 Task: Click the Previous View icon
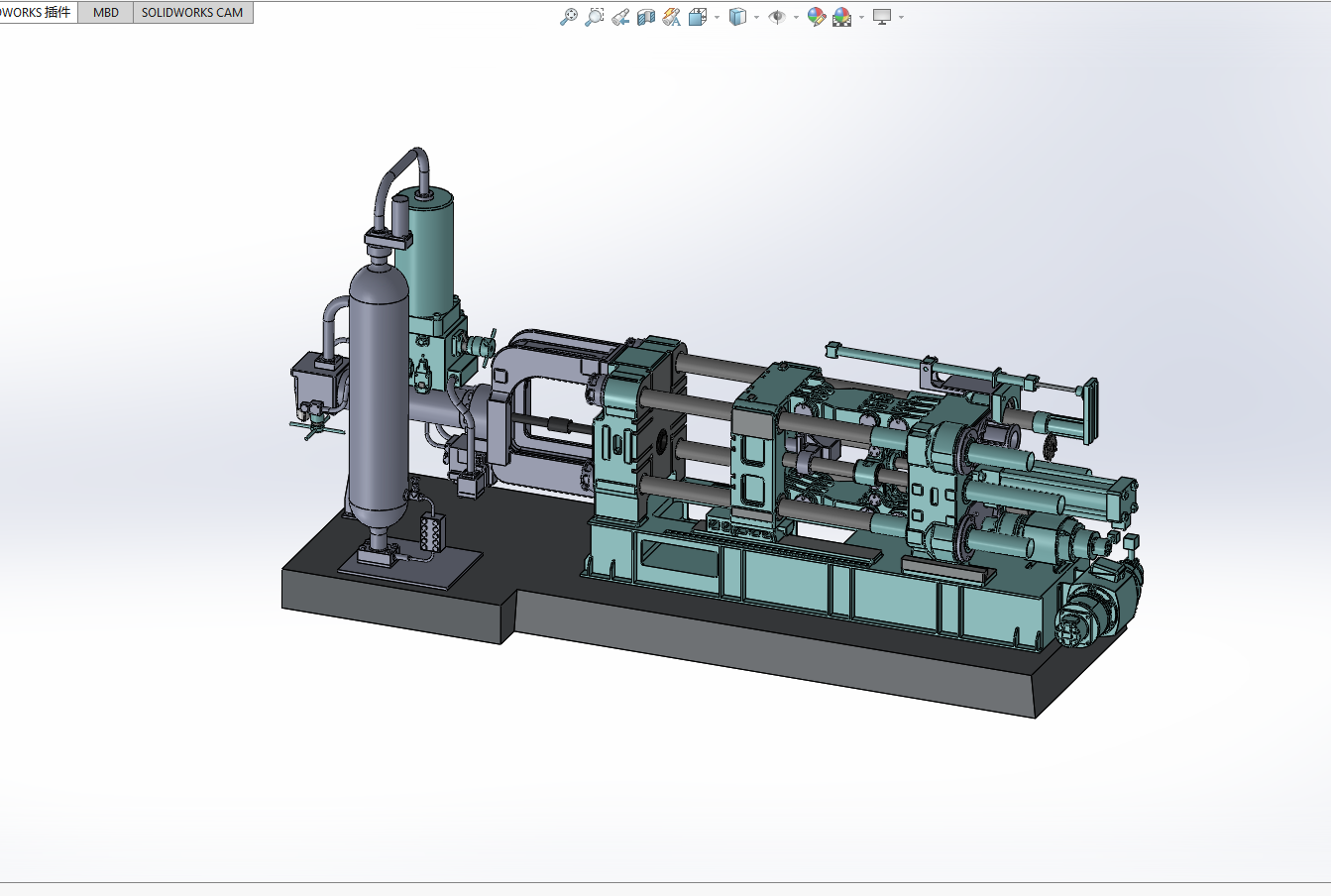pyautogui.click(x=620, y=17)
